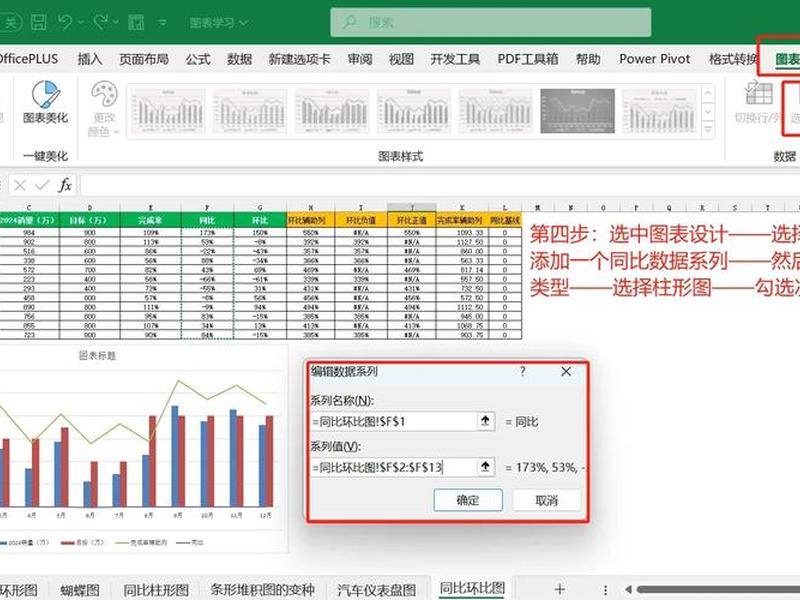Screen dimensions: 800x600
Task: Click horizontal scrollbar left arrow
Action: (x=628, y=589)
